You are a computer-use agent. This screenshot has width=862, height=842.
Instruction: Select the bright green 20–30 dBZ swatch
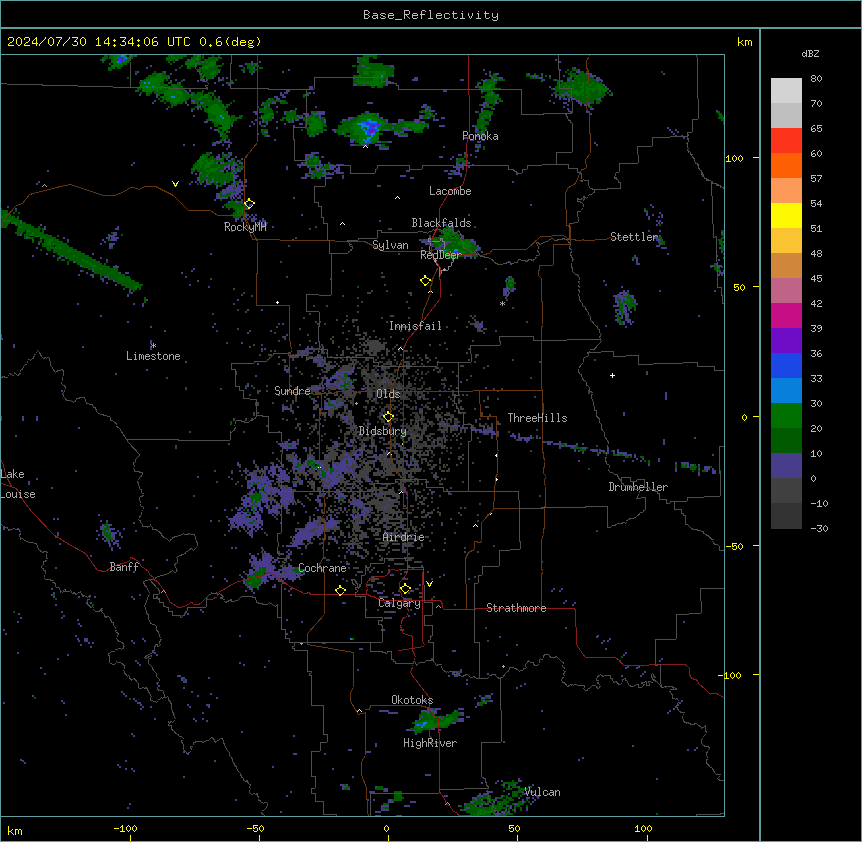[x=786, y=416]
